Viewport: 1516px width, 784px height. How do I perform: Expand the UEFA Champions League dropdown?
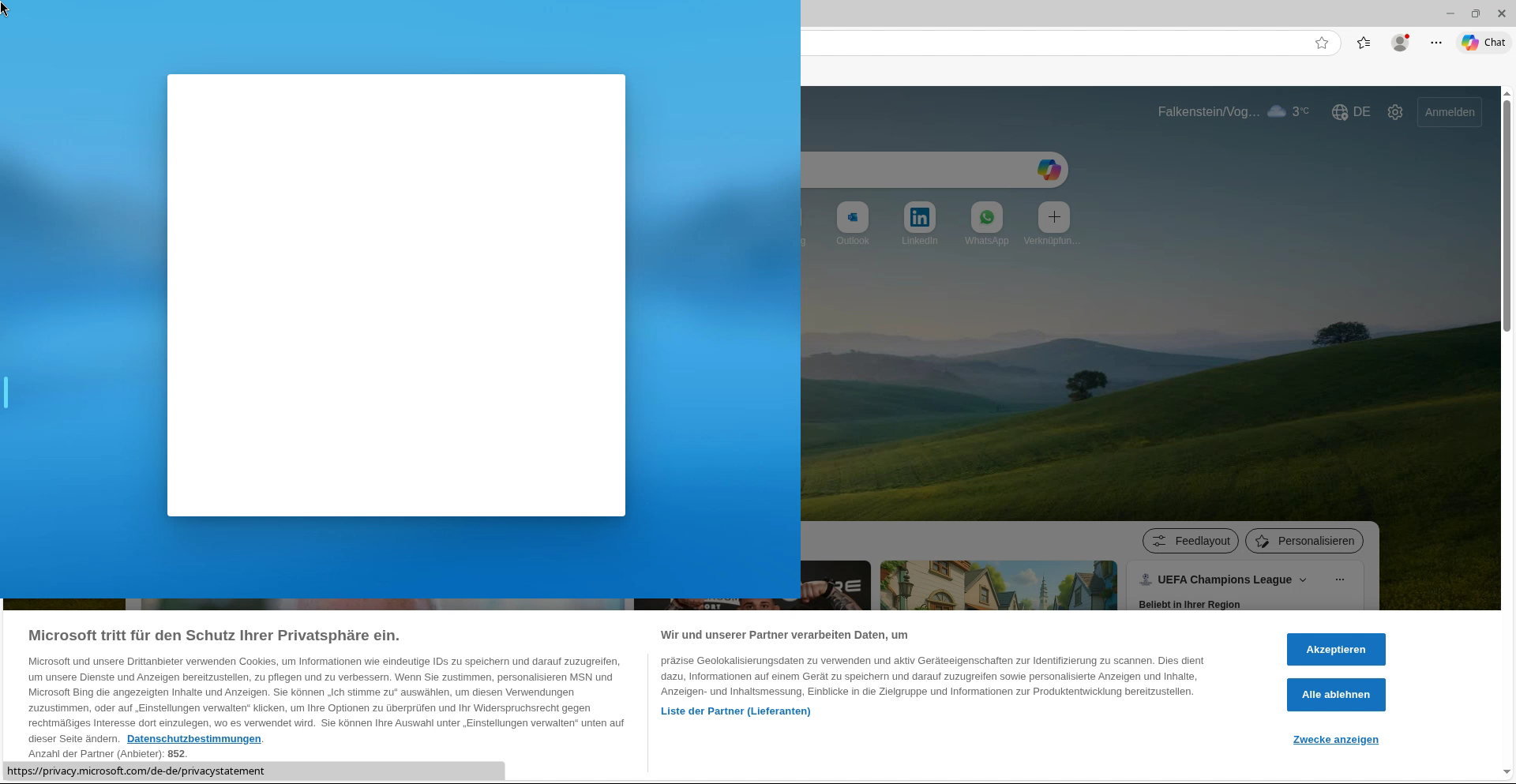click(x=1303, y=580)
